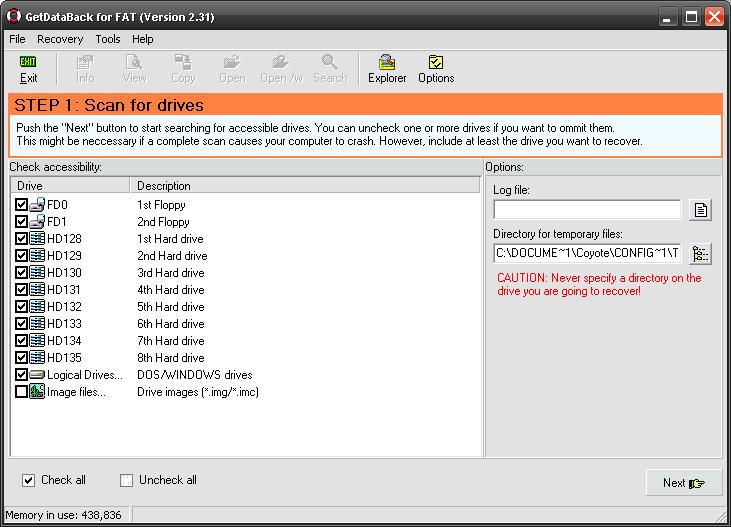Uncheck the HD129 drive checkbox
The width and height of the screenshot is (731, 527).
pyautogui.click(x=21, y=256)
